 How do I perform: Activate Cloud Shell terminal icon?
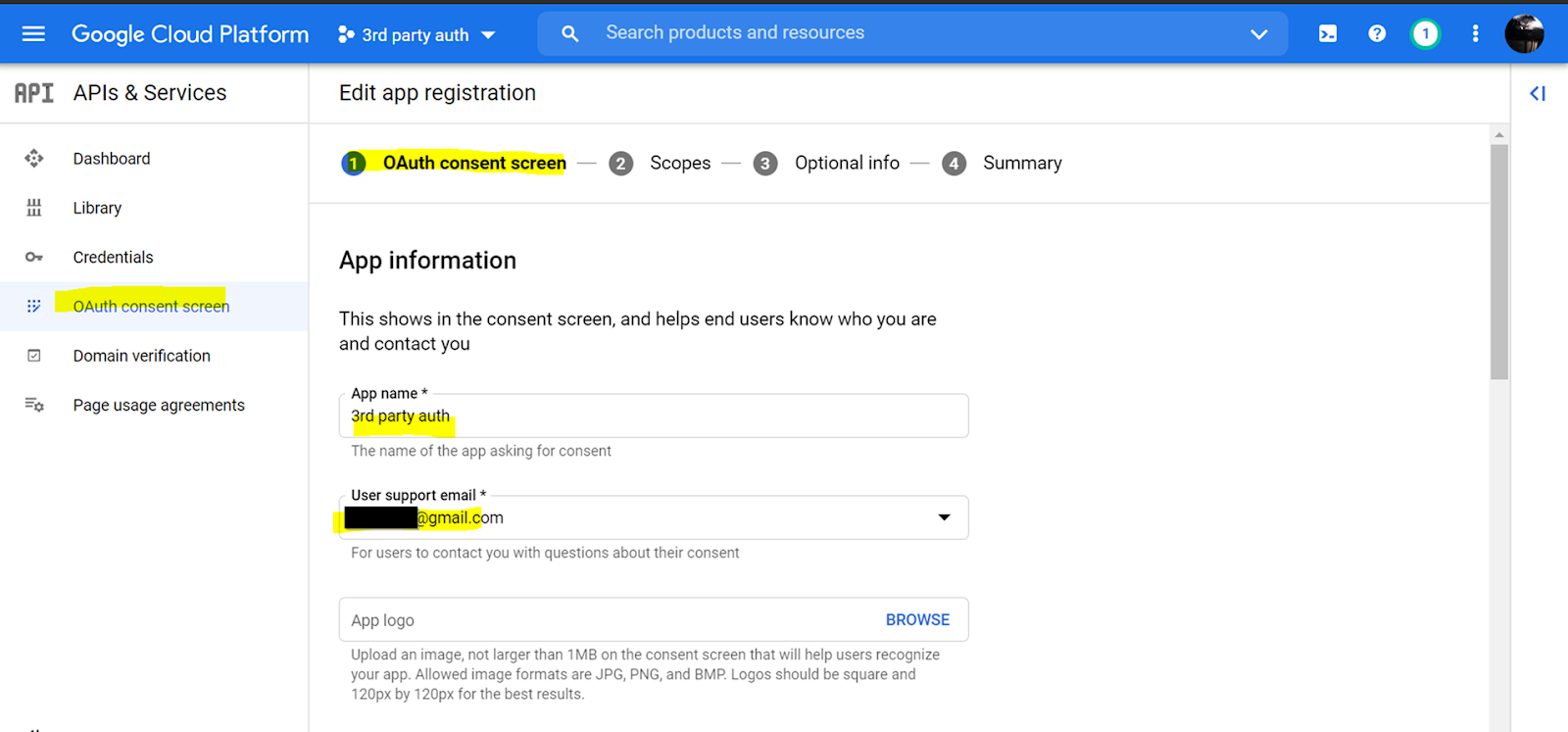(x=1328, y=34)
